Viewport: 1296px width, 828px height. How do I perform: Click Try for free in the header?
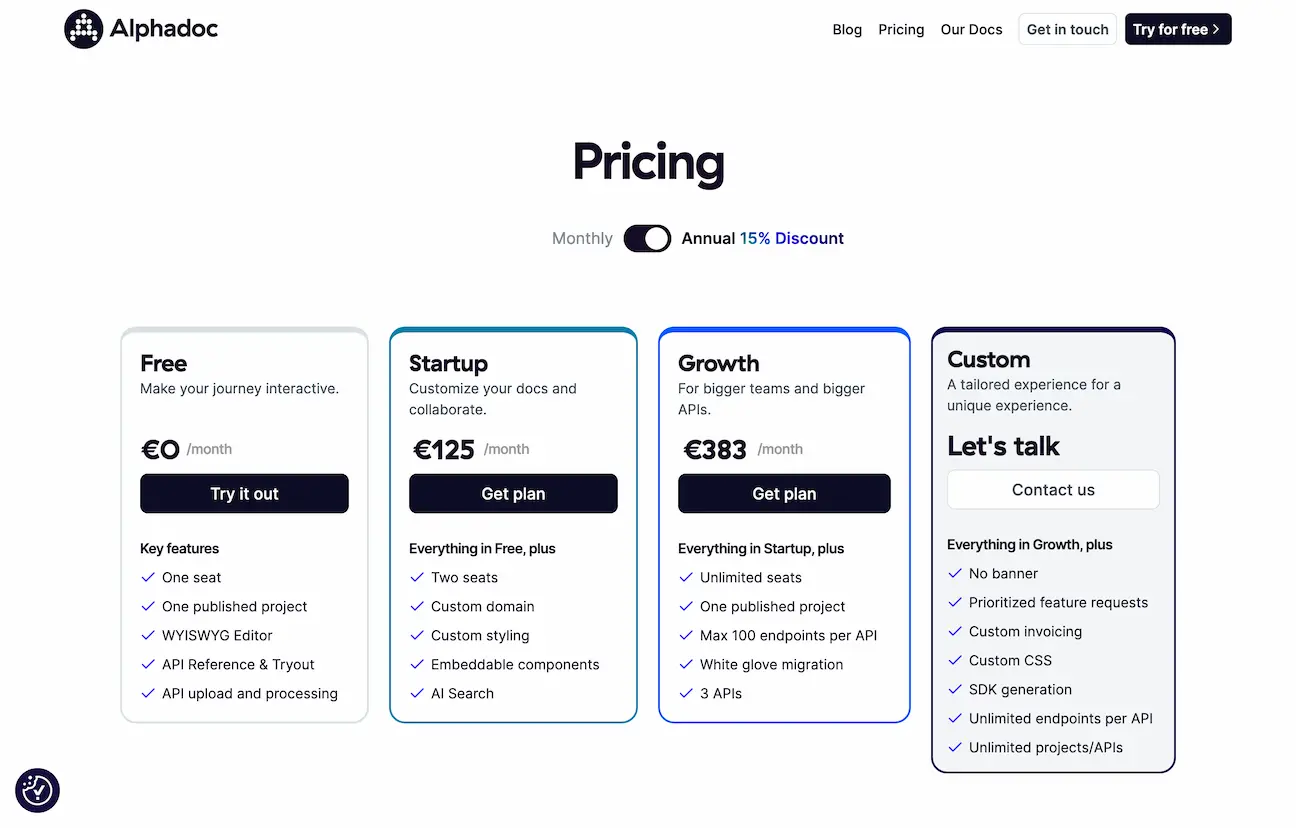1178,29
